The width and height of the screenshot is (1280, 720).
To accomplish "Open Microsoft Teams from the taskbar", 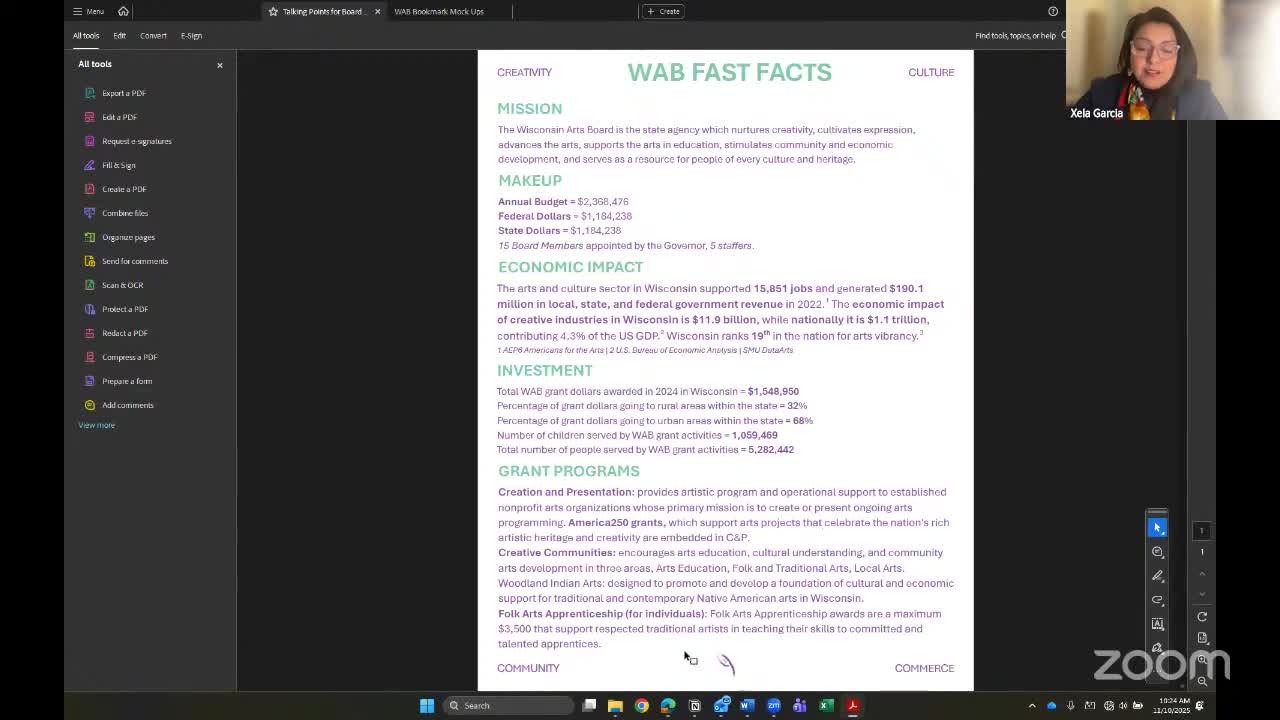I will [x=800, y=706].
